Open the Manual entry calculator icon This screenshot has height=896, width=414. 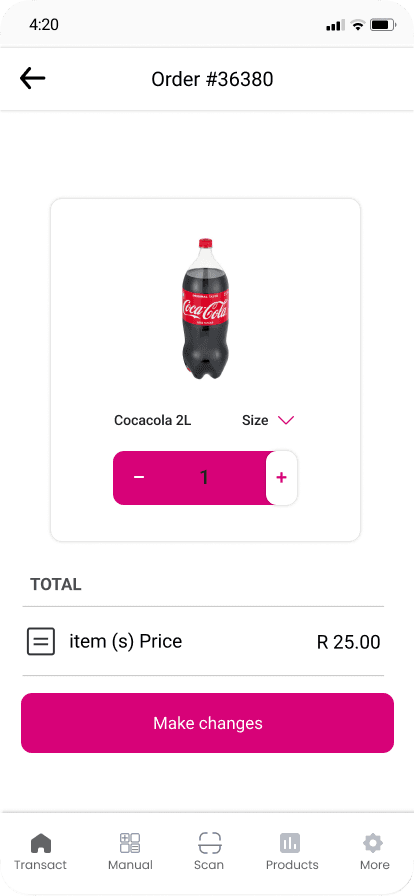[130, 842]
